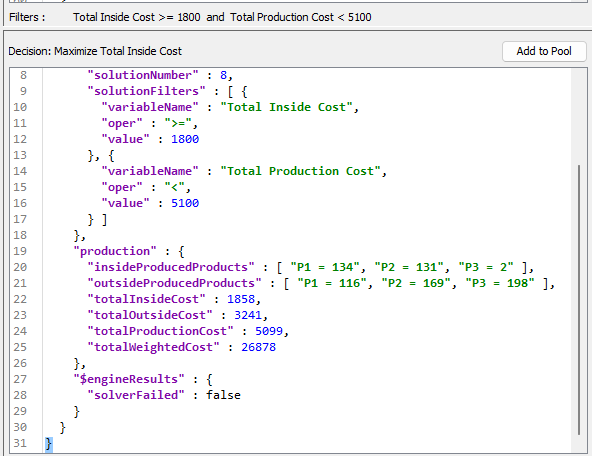Click the vertical scrollbar thumb in JSON viewer
The width and height of the screenshot is (592, 456).
coord(579,300)
